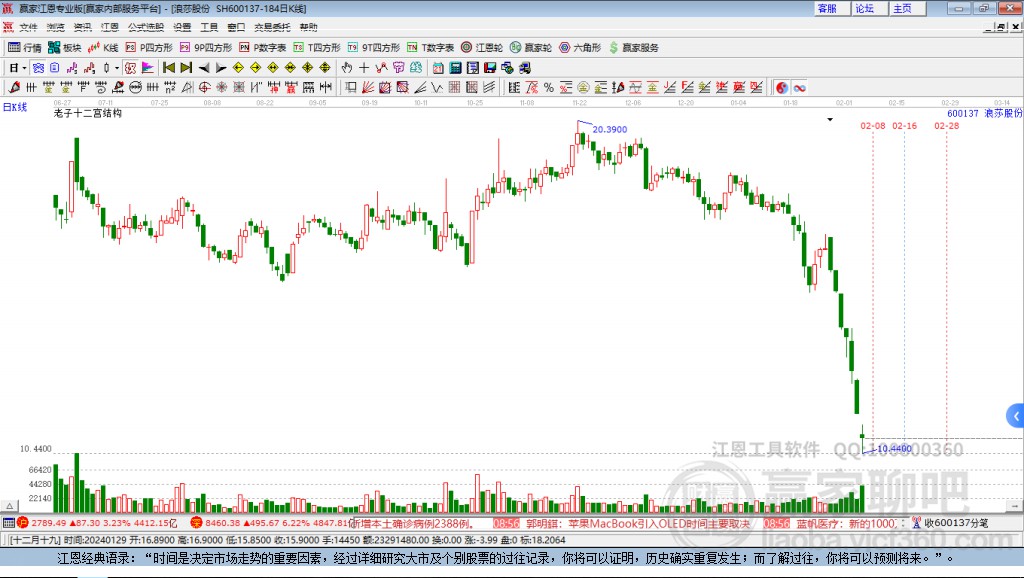Switch to the K线 chart view
The width and height of the screenshot is (1024, 578).
pos(103,48)
